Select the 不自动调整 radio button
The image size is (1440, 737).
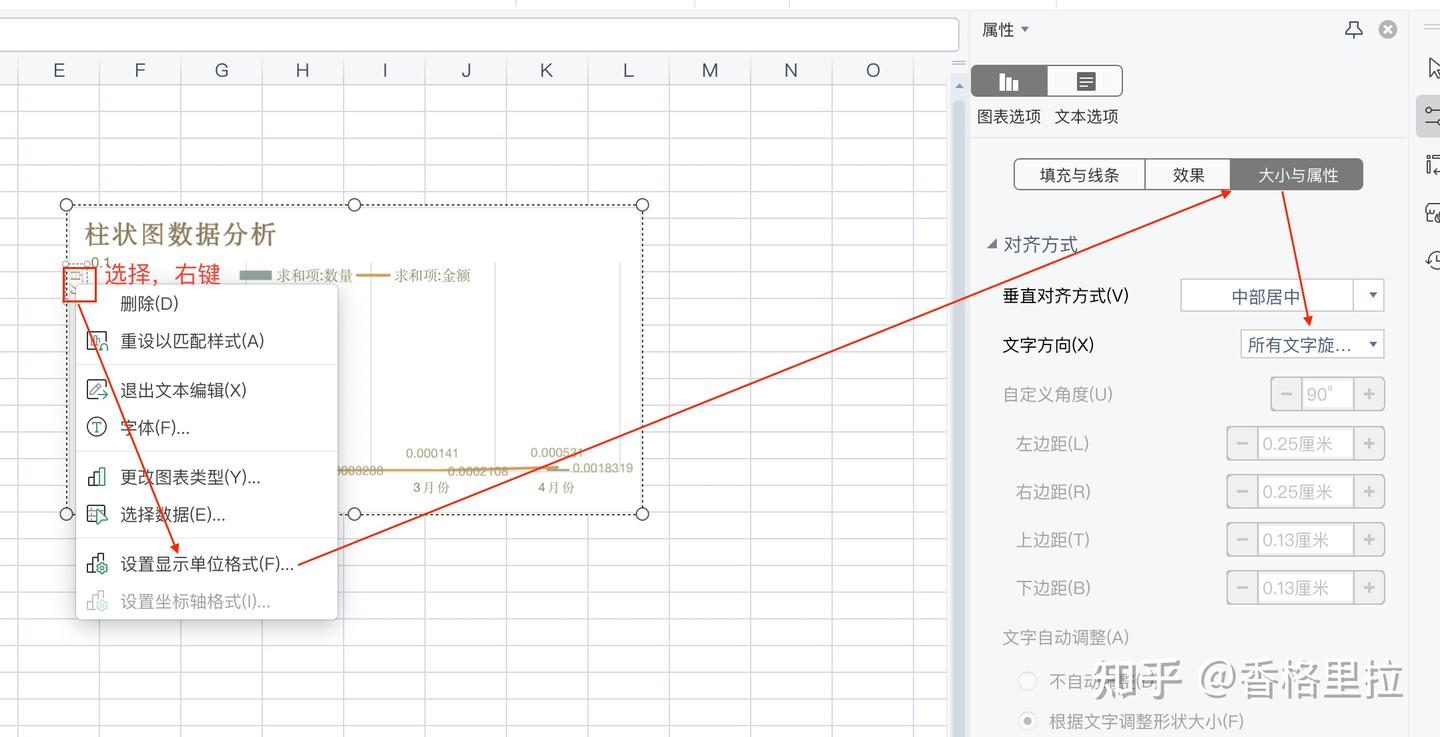coord(1027,681)
